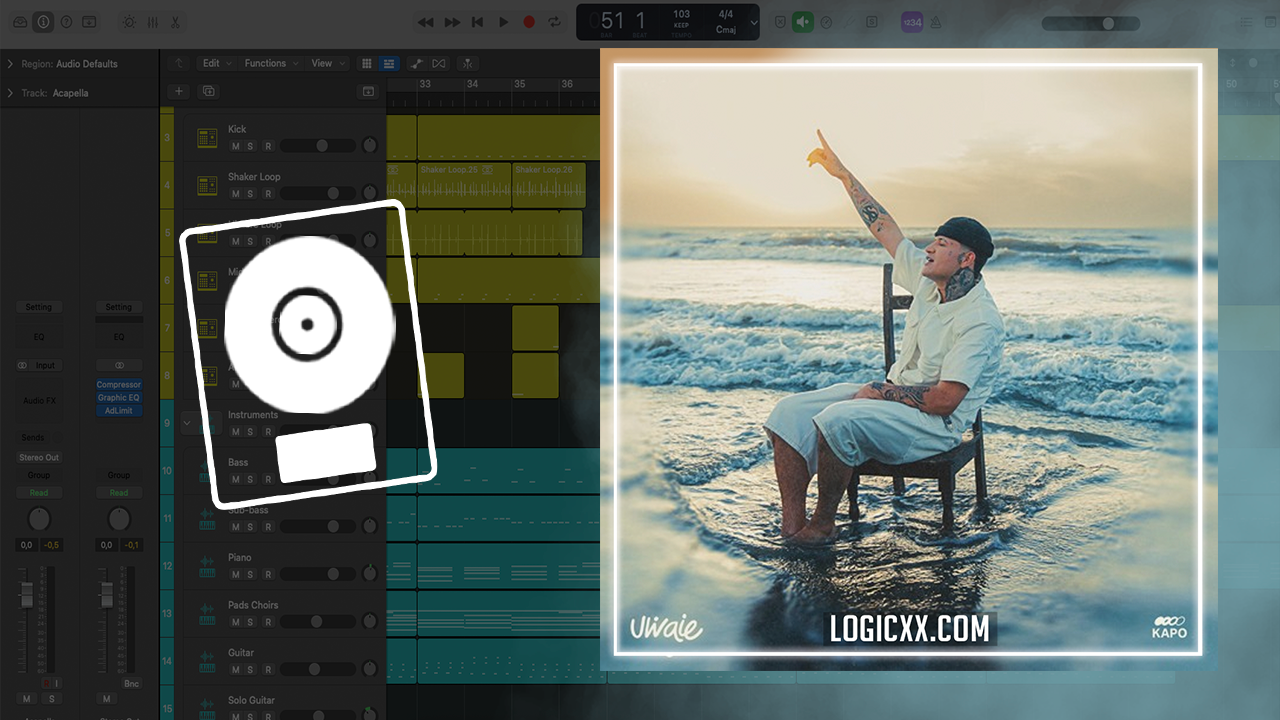Open the Mixer faders icon
This screenshot has width=1280, height=720.
(152, 21)
